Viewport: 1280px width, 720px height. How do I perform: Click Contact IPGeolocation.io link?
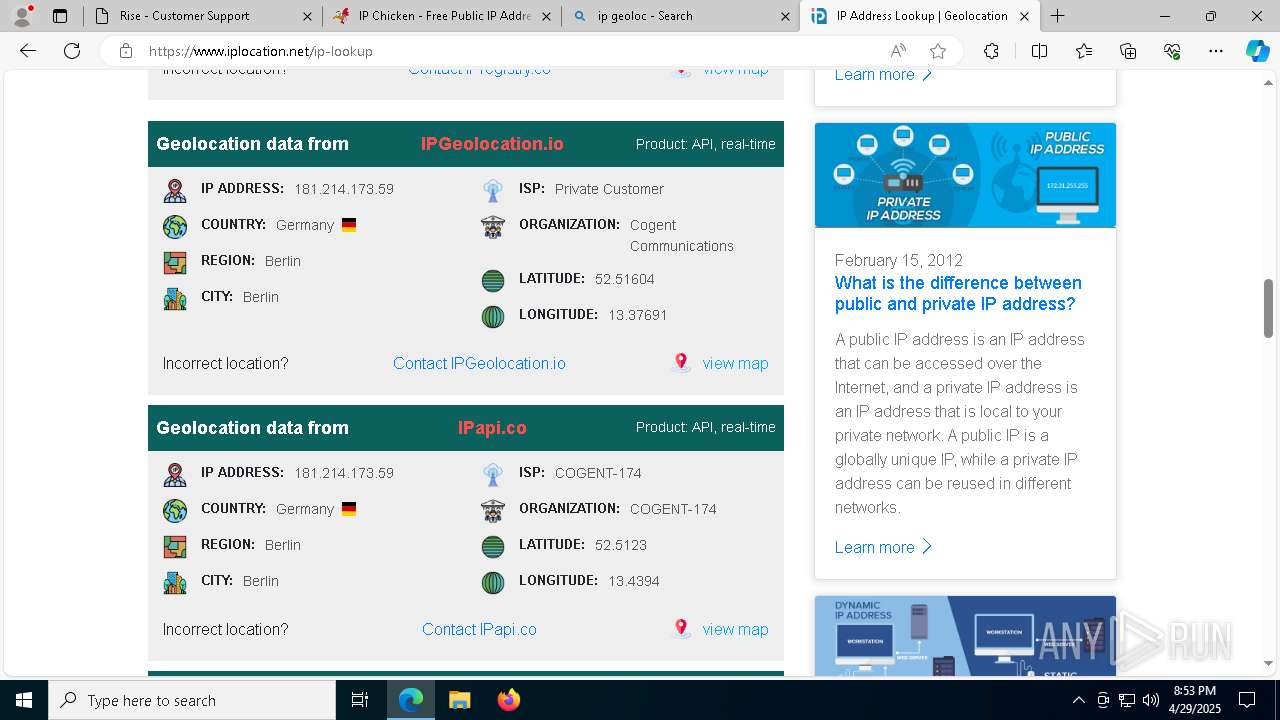tap(479, 363)
